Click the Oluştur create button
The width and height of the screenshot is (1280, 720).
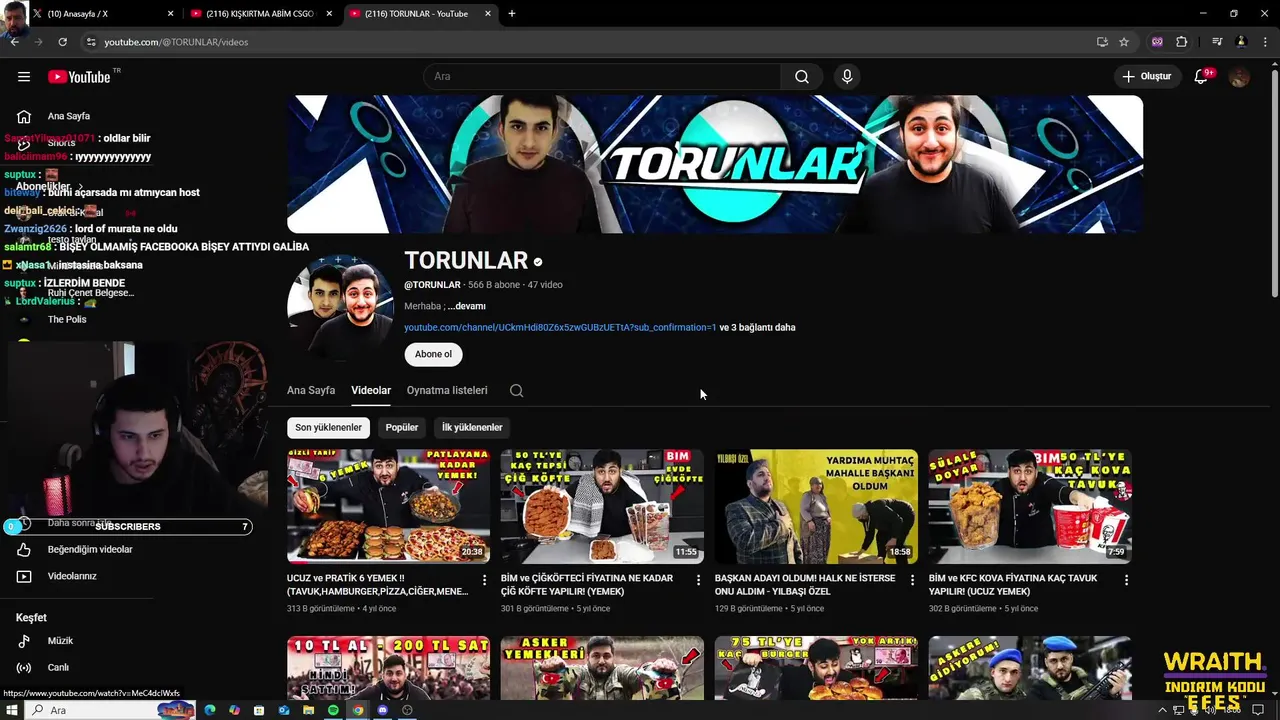tap(1146, 77)
